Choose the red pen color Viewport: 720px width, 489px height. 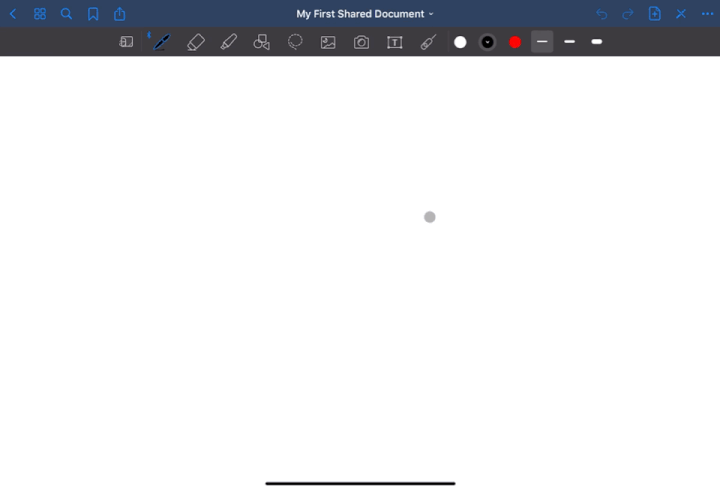click(x=515, y=42)
